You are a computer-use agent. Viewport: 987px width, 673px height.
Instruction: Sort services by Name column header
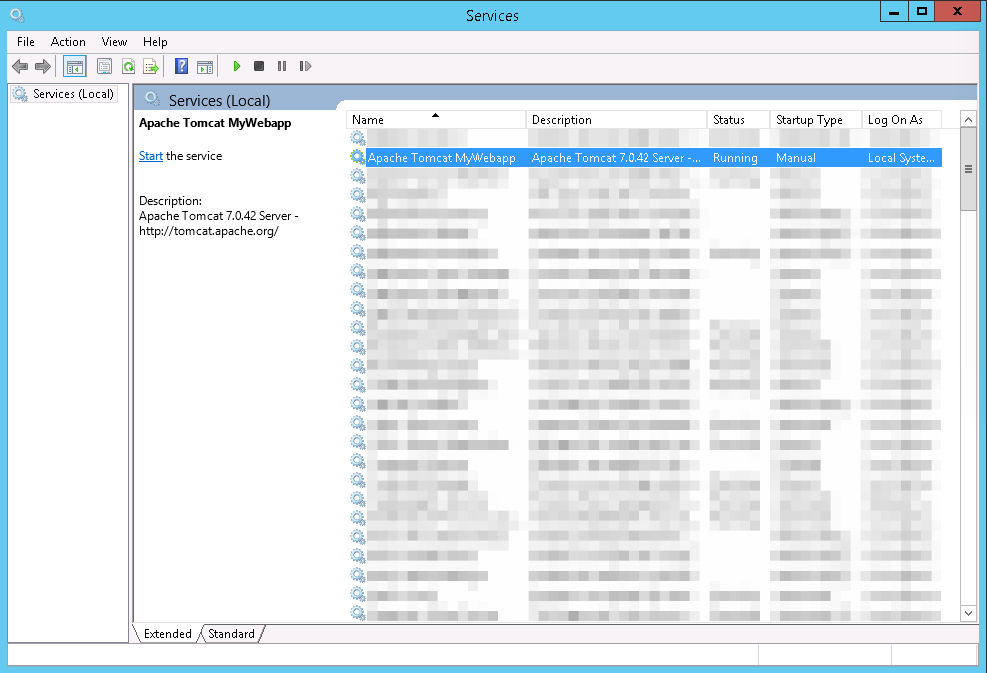[435, 120]
